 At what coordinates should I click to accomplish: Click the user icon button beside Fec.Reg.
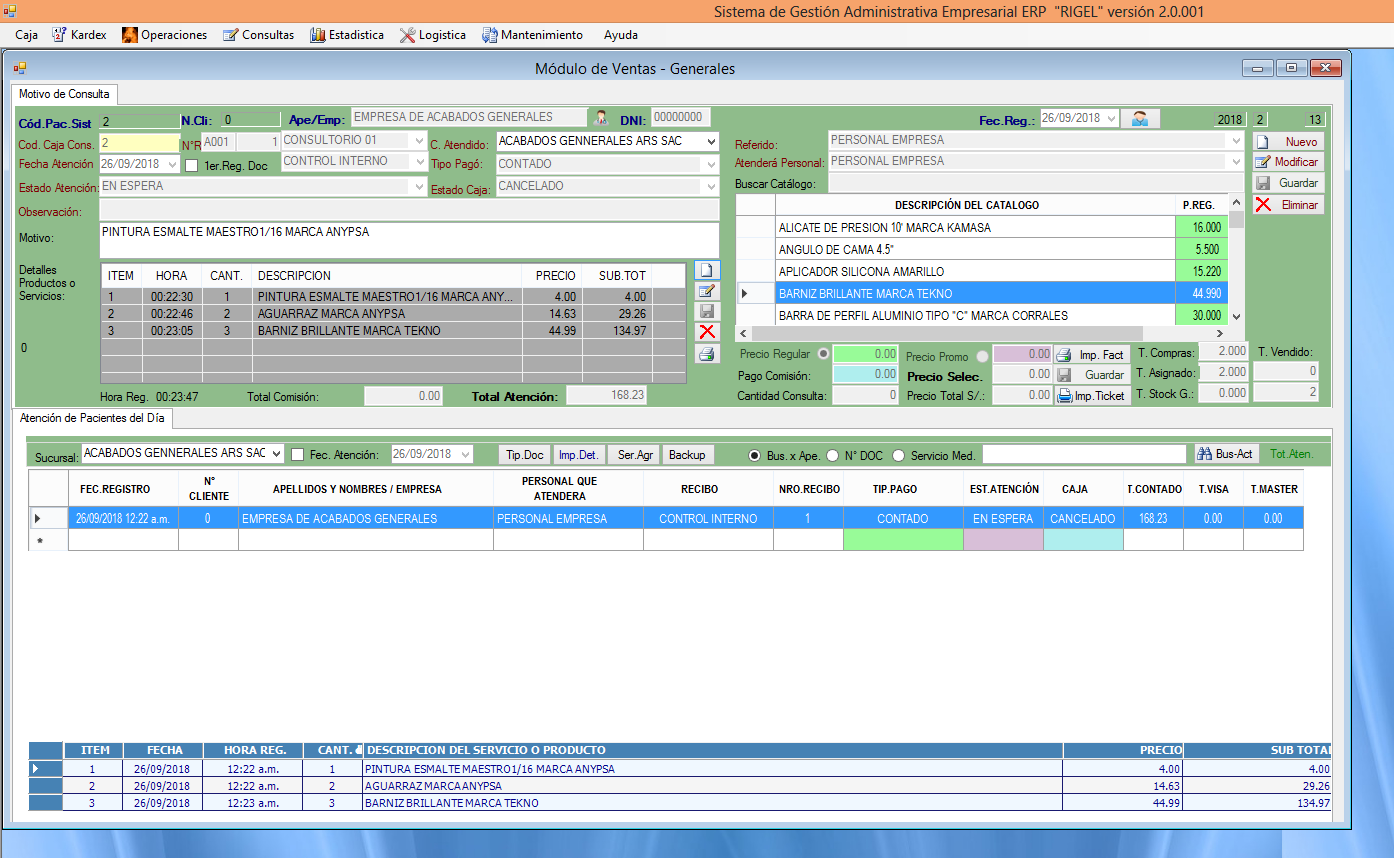click(1140, 118)
